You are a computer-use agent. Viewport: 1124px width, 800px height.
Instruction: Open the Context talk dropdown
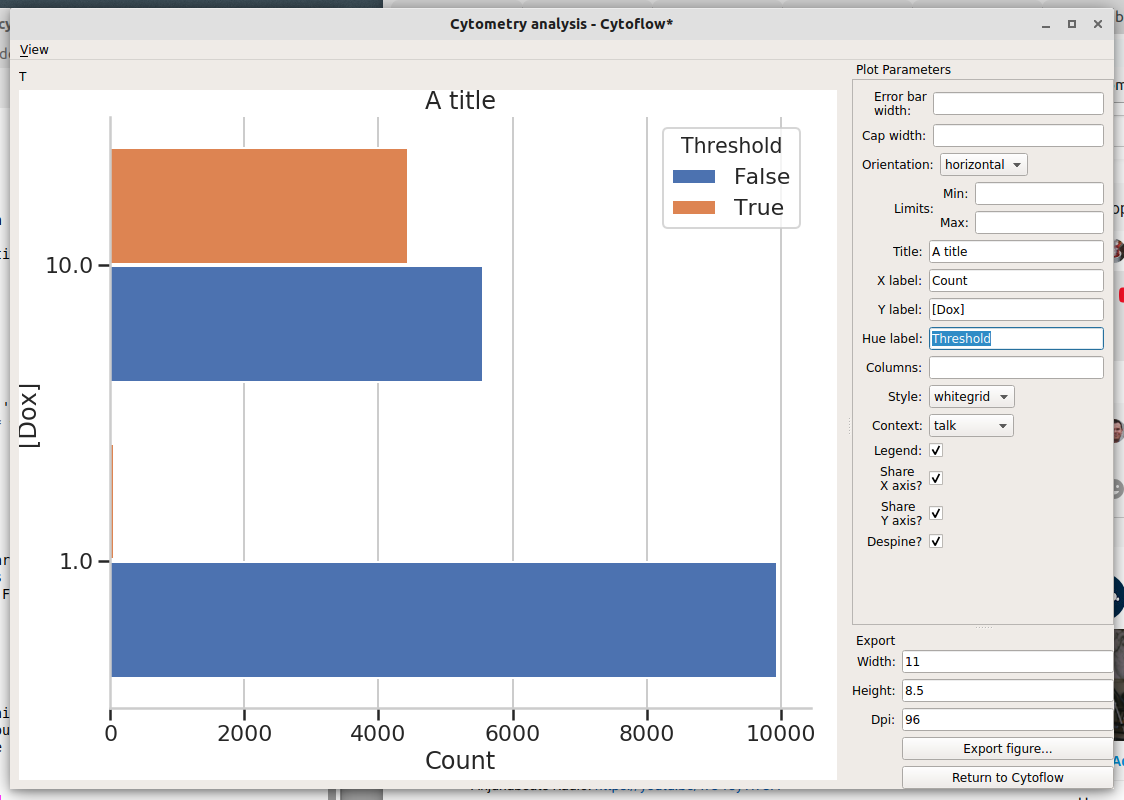pyautogui.click(x=971, y=426)
